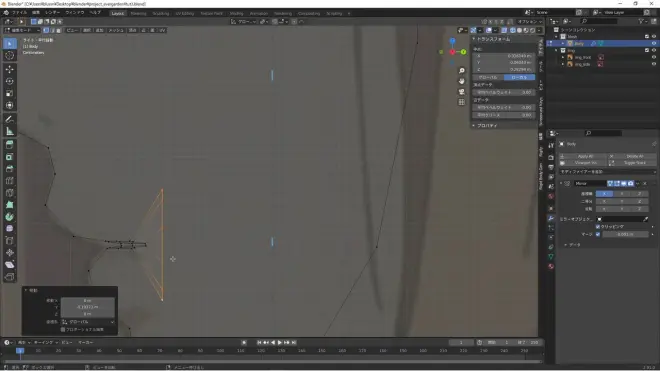This screenshot has width=660, height=371.
Task: Click the pan view hand icon
Action: (462, 81)
